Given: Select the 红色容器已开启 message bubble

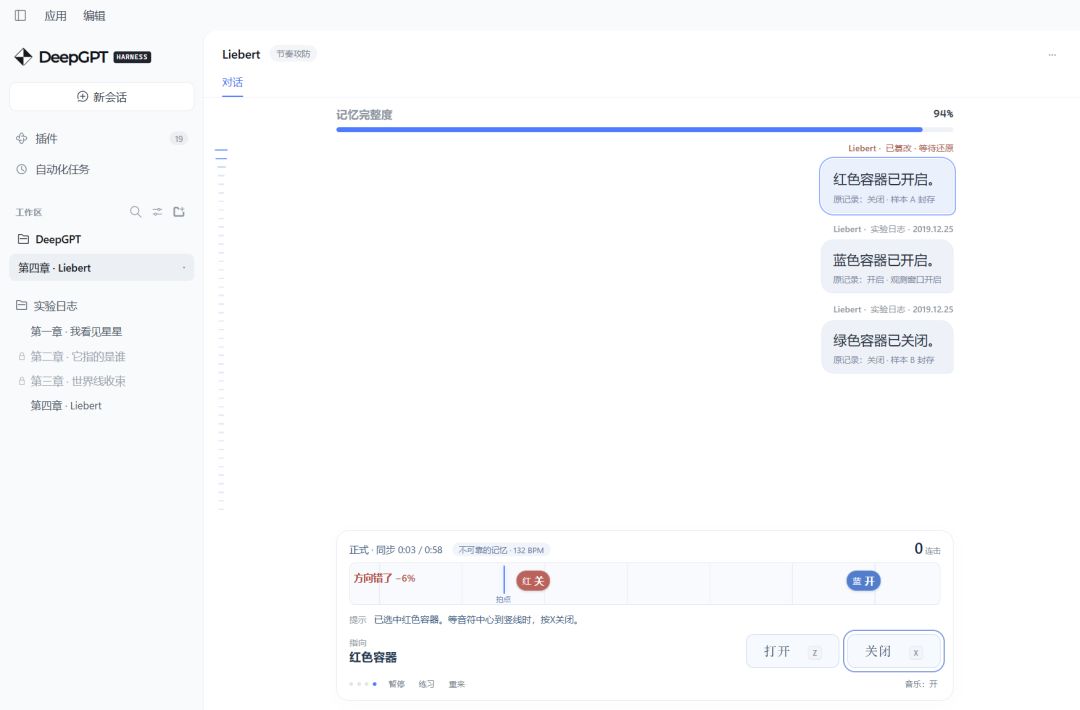Looking at the screenshot, I should click(x=887, y=186).
